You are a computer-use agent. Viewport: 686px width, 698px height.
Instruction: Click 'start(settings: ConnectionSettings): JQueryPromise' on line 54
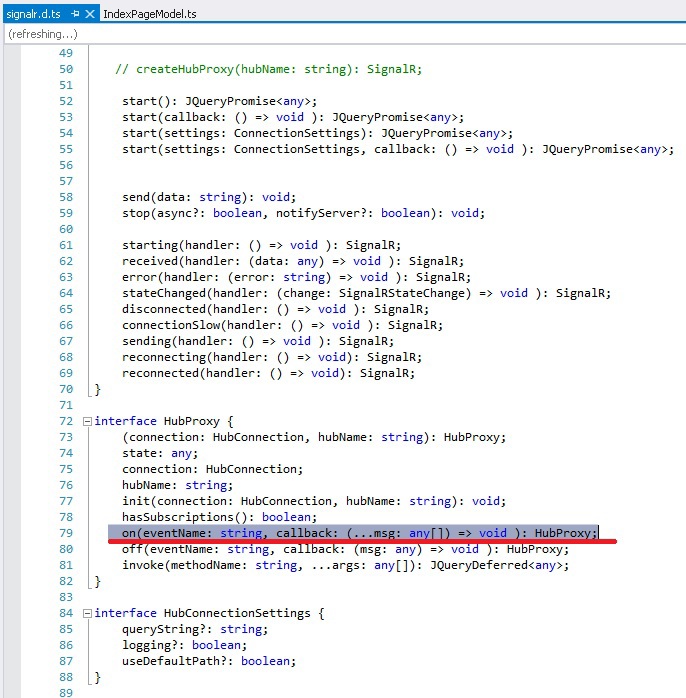click(x=317, y=134)
